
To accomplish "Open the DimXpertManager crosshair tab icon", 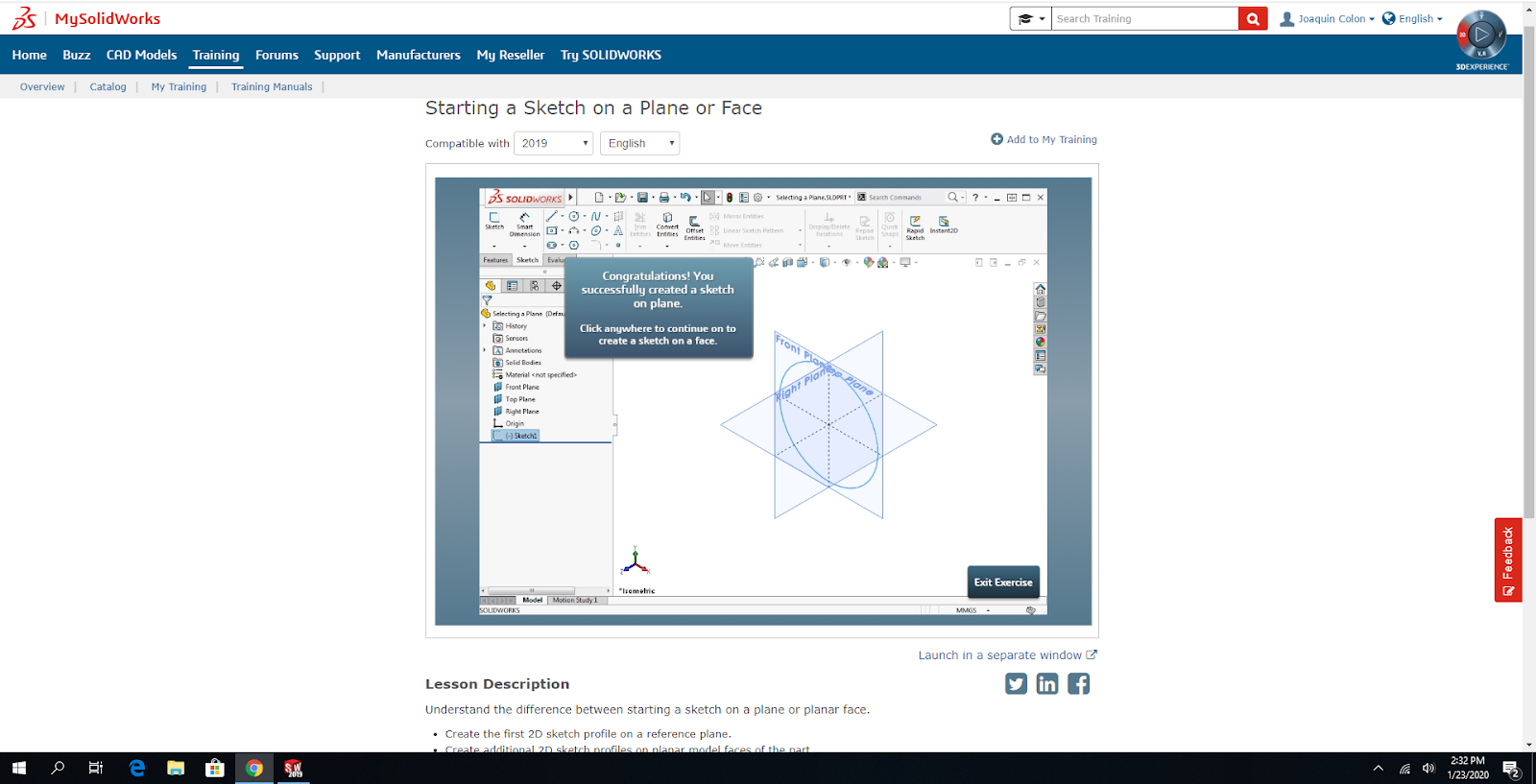I will [x=557, y=286].
